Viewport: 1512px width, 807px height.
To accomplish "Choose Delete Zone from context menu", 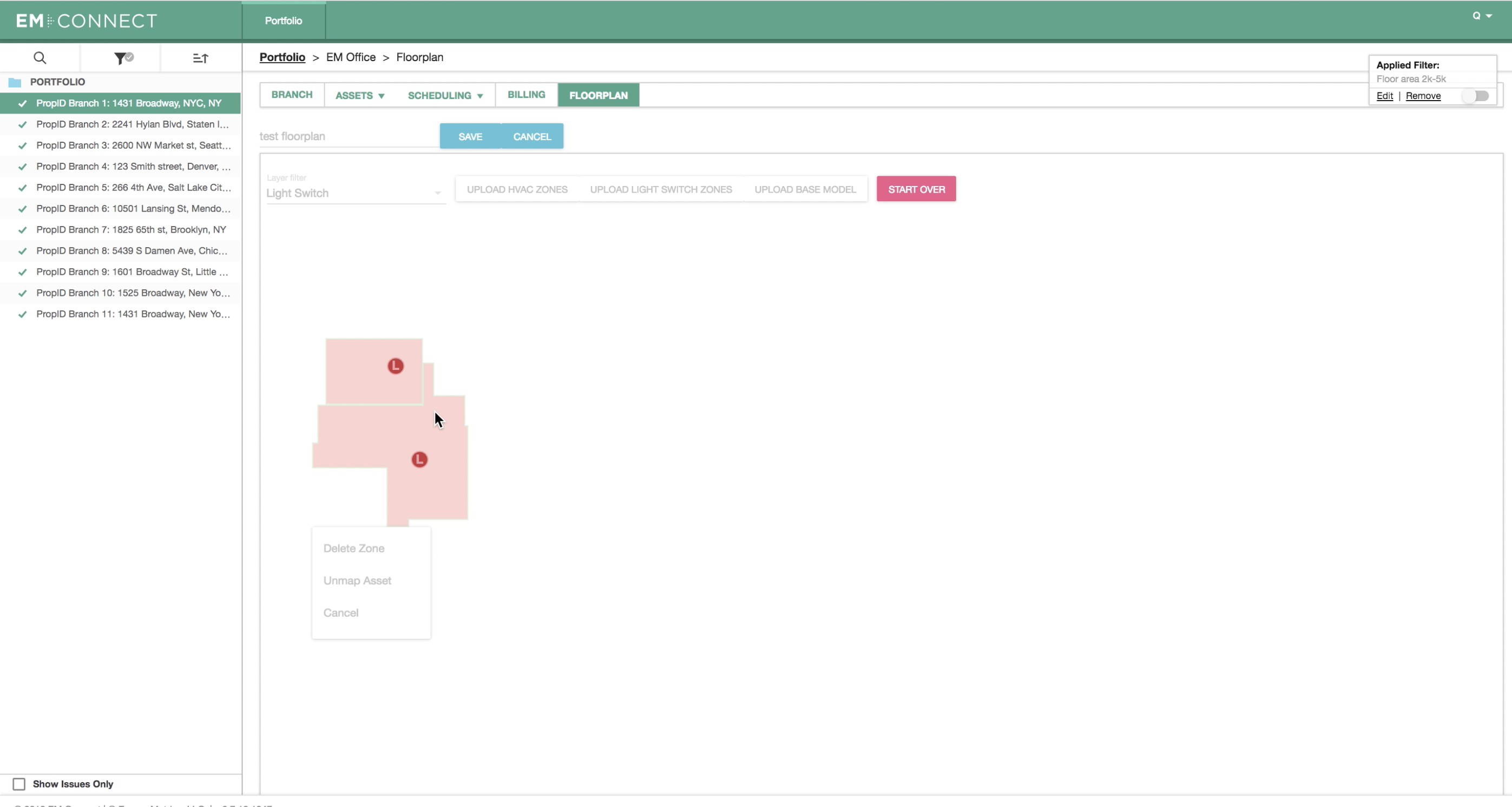I will 354,548.
